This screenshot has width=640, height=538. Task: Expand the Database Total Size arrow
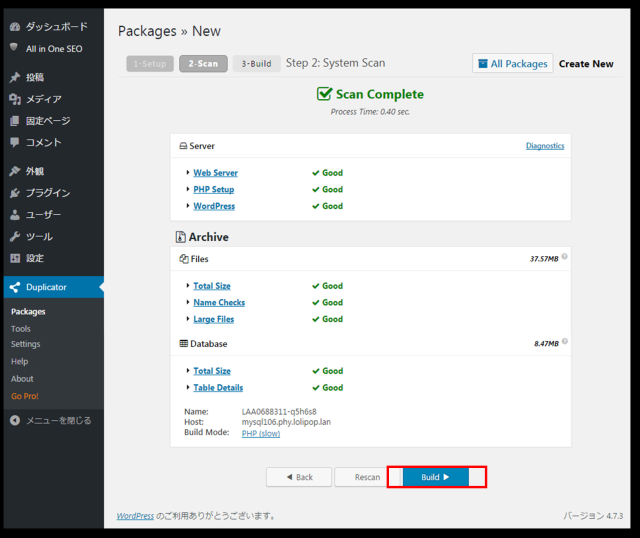[188, 370]
